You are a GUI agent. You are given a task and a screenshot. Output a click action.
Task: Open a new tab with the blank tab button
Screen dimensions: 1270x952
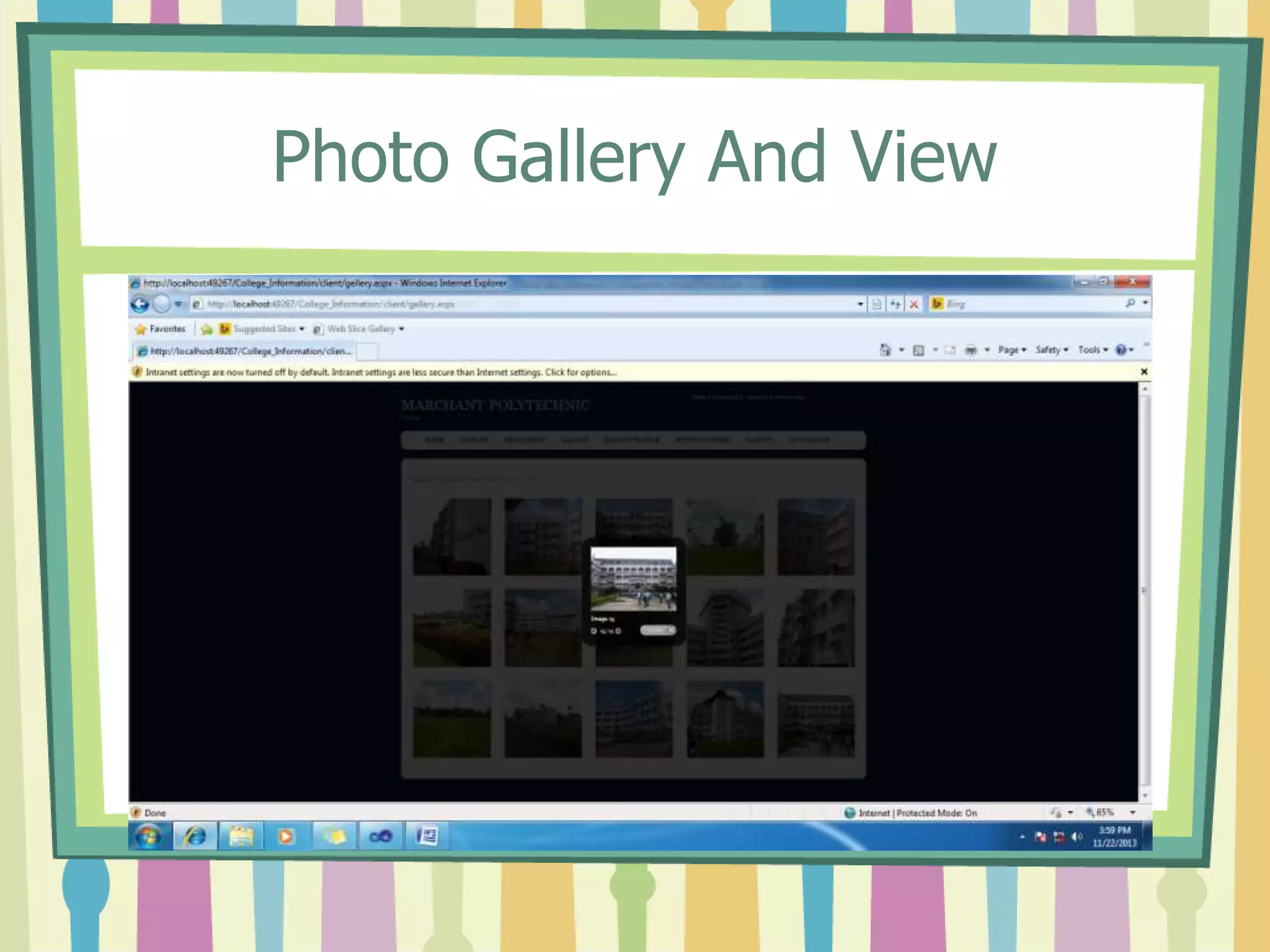[368, 351]
